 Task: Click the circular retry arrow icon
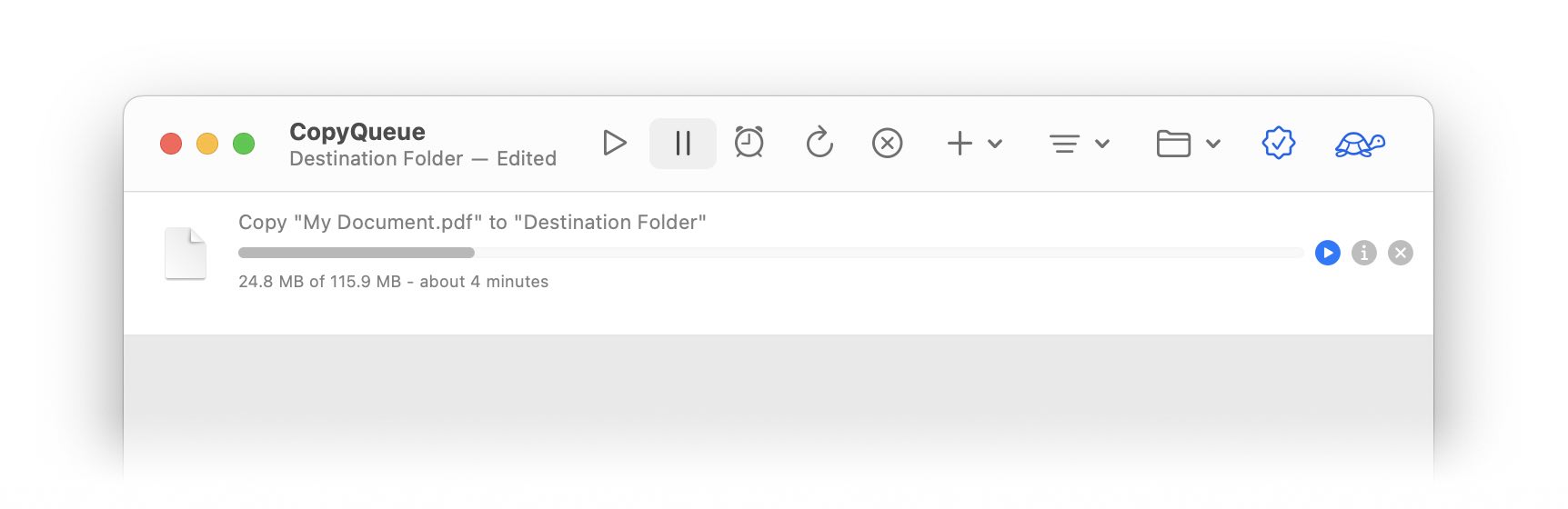click(819, 143)
